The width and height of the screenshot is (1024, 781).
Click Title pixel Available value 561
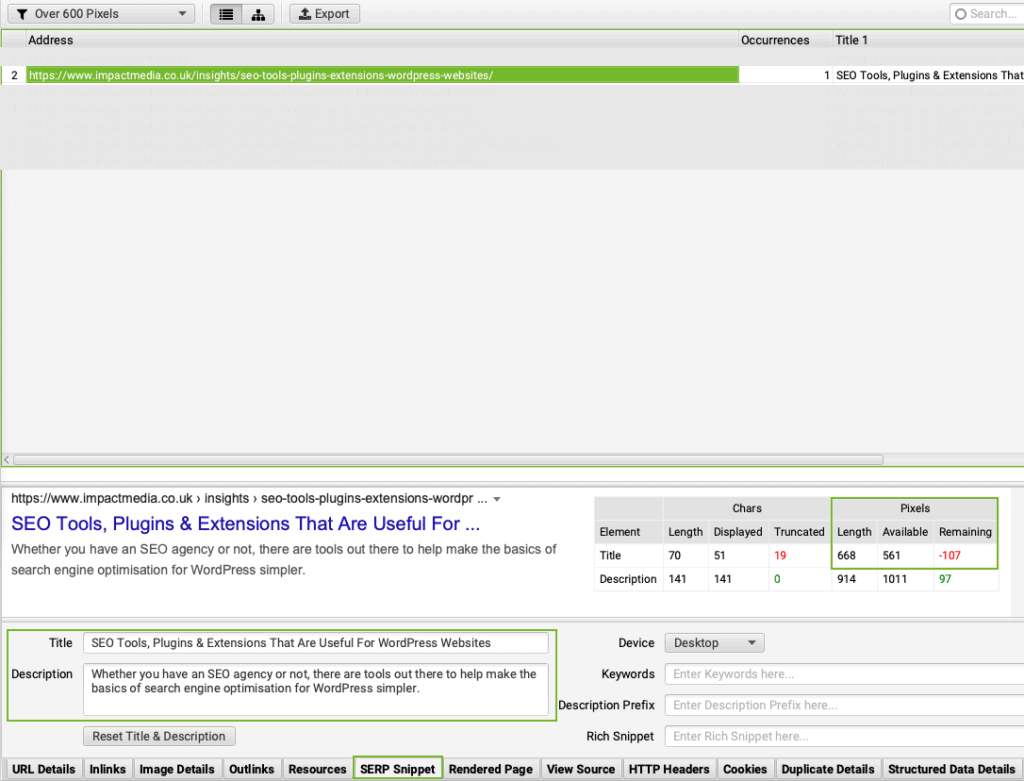891,556
